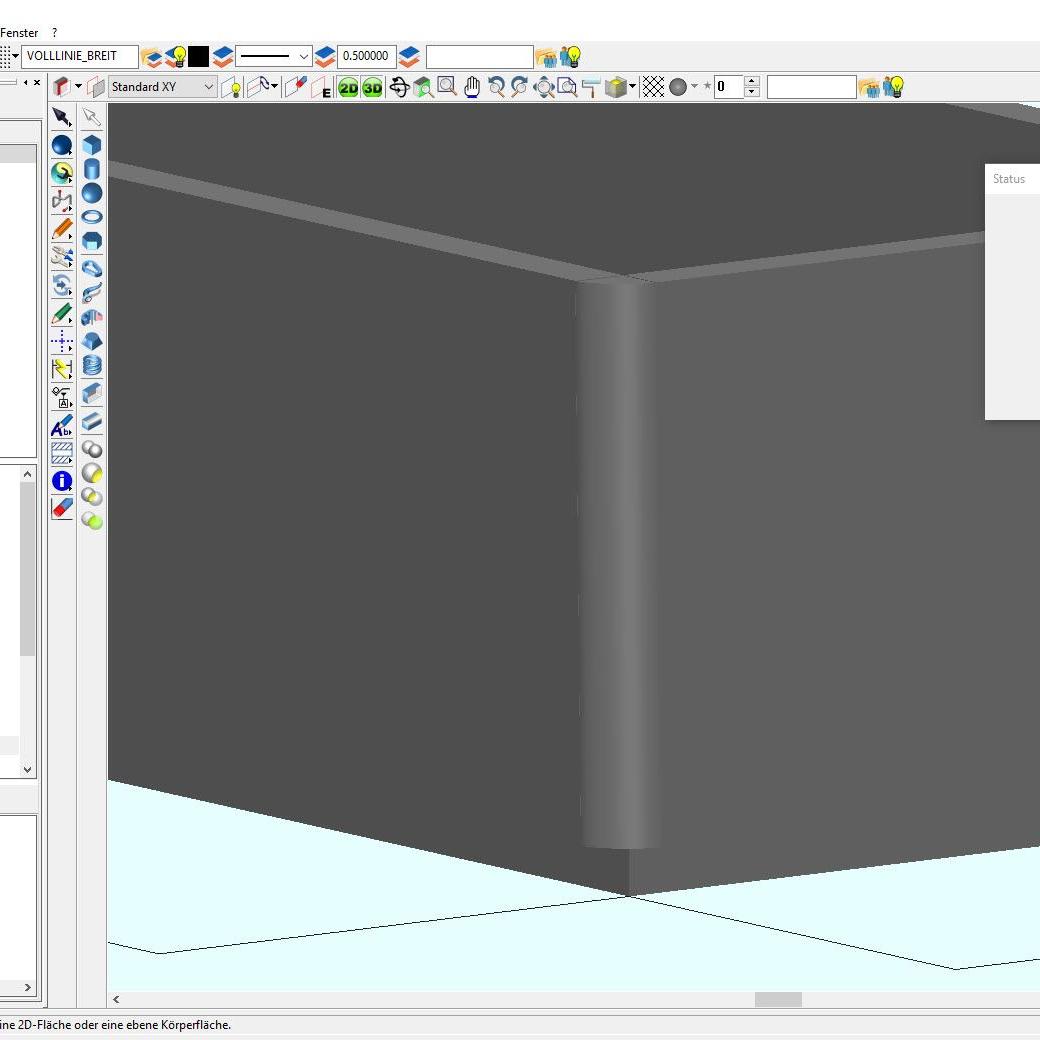Choose the helix spring solid tool
Image resolution: width=1040 pixels, height=1040 pixels.
[x=92, y=366]
